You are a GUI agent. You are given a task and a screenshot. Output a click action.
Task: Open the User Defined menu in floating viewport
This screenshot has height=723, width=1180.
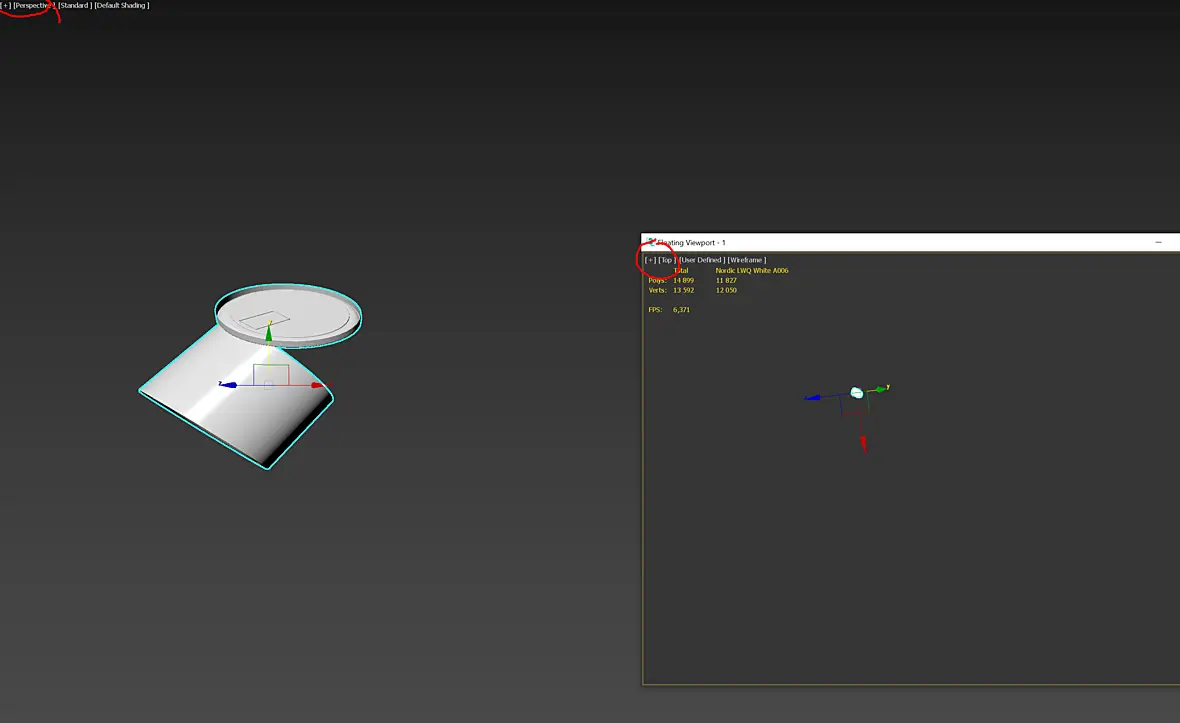pos(702,260)
